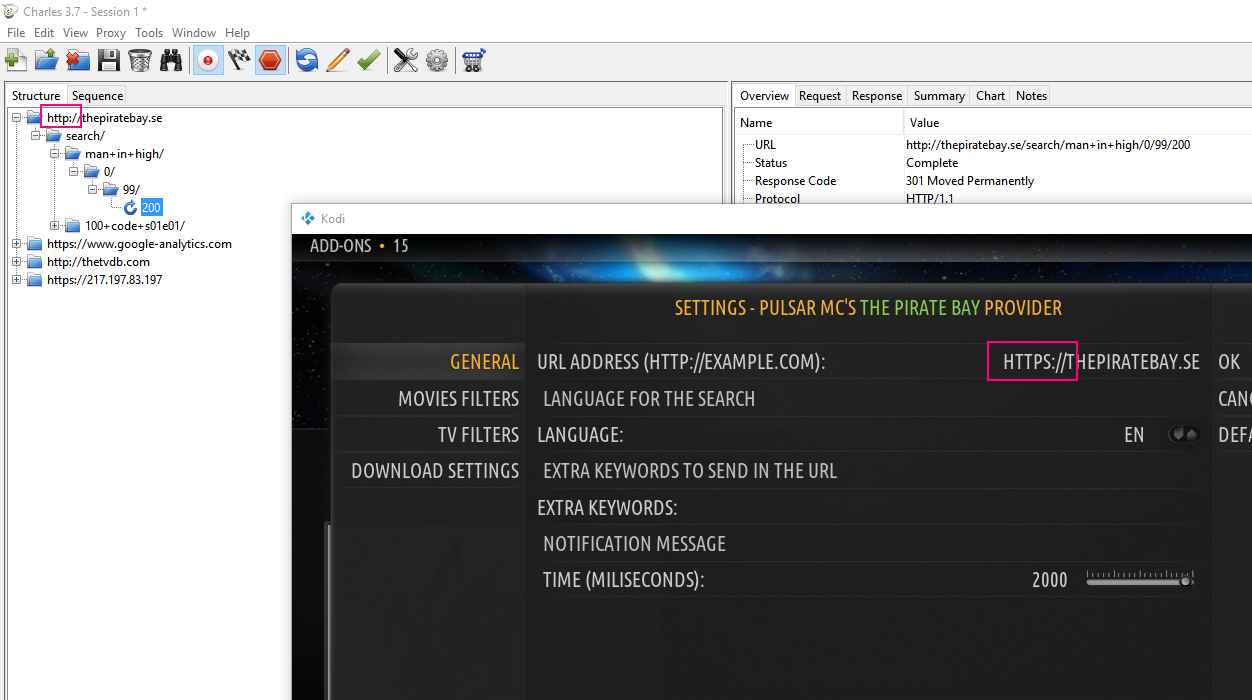Select the Overview tab
Screen dimensions: 1252x700
(765, 96)
